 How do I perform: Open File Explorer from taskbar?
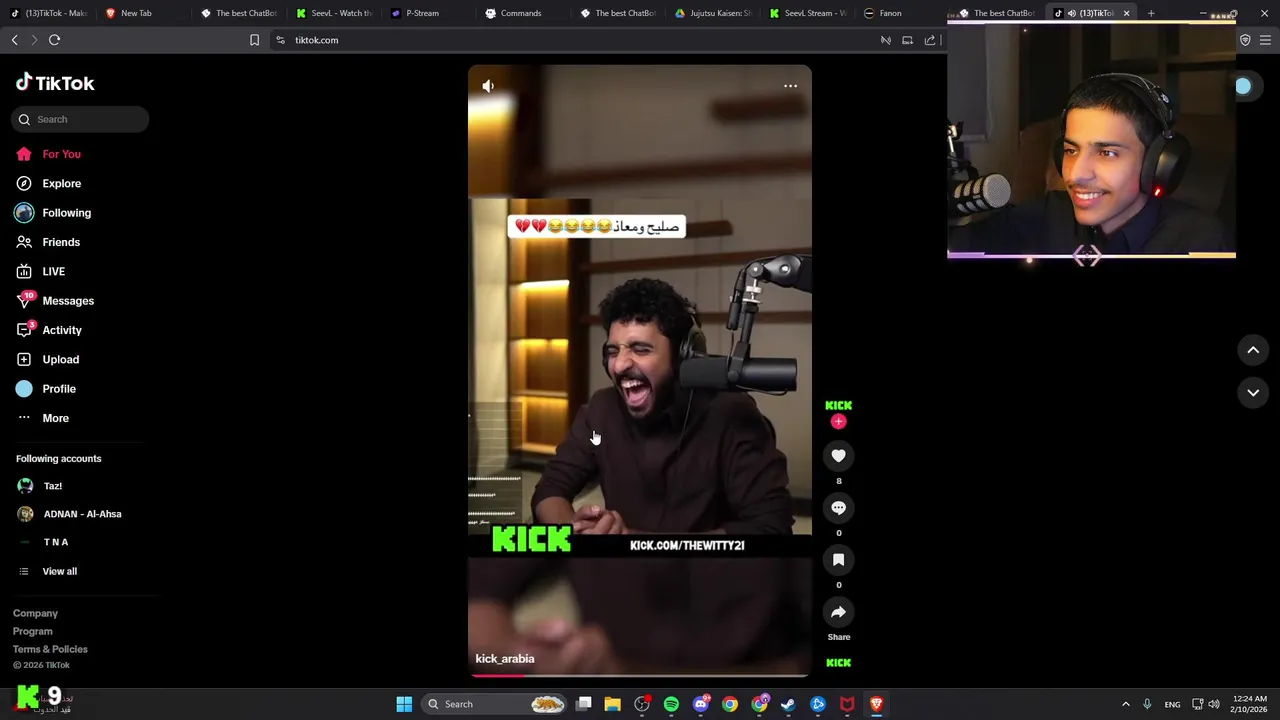click(612, 704)
